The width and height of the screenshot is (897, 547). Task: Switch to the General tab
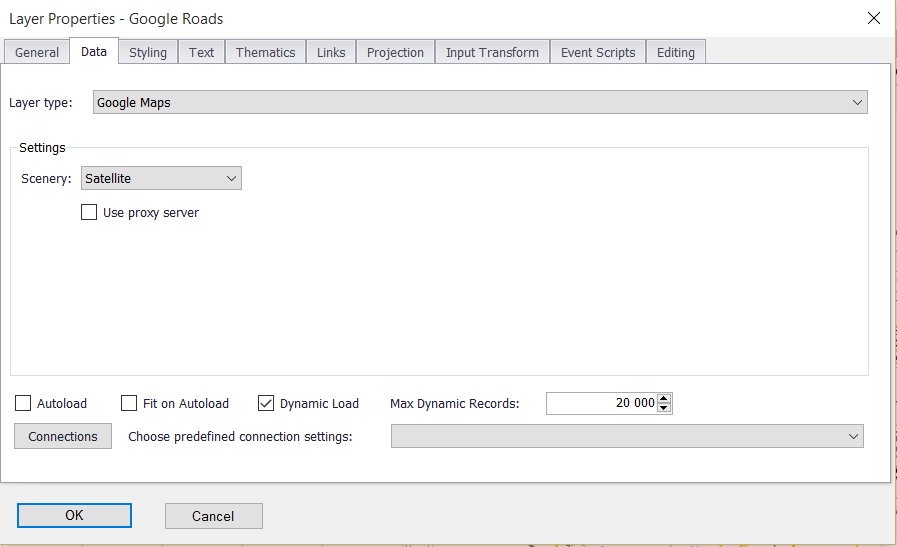tap(37, 52)
